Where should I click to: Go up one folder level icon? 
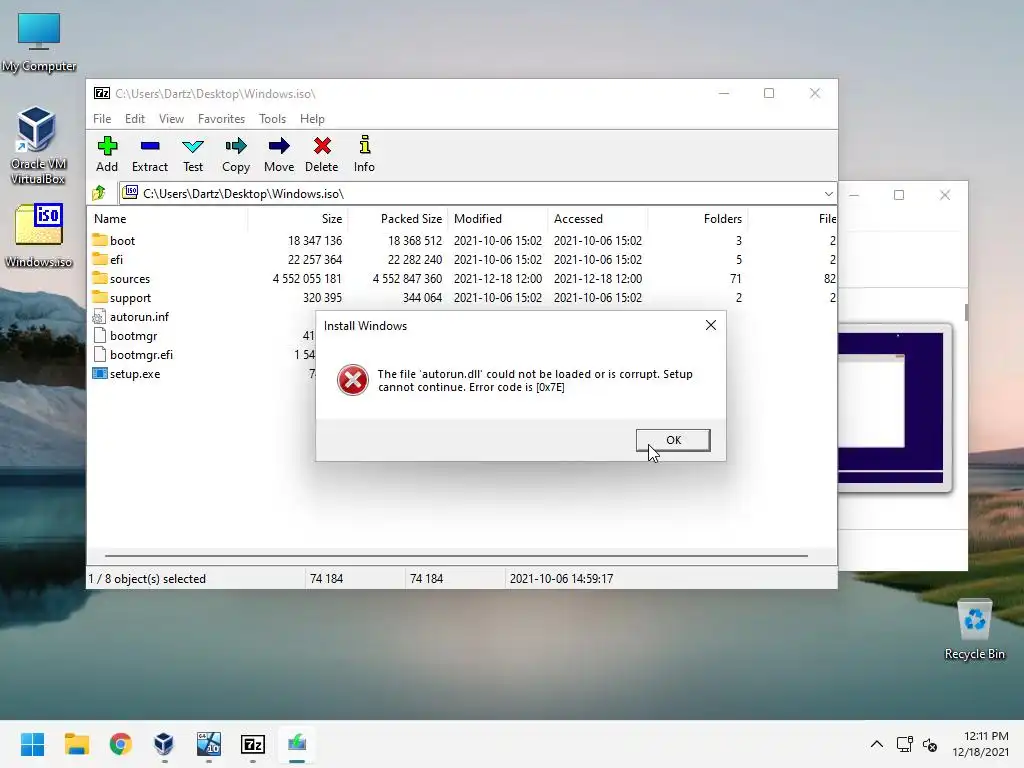coord(99,193)
